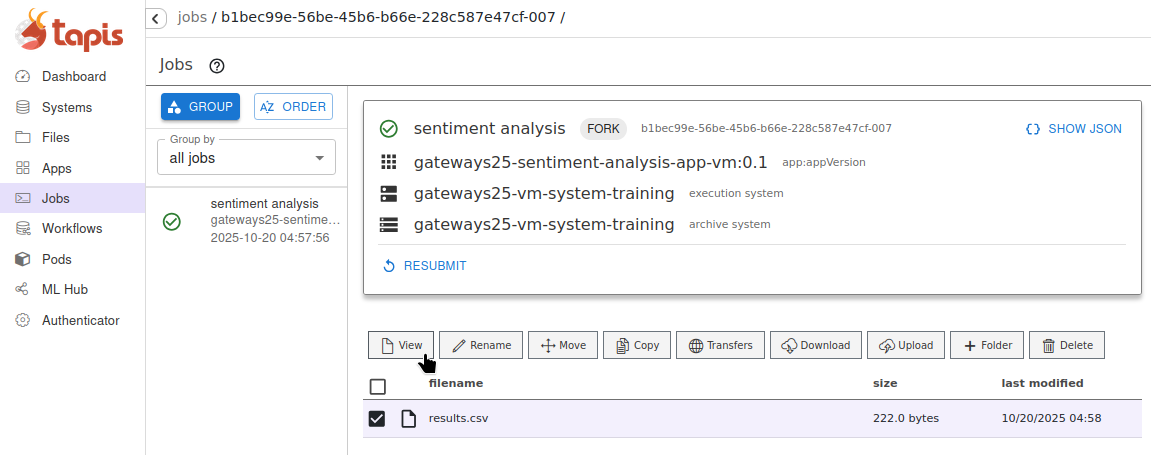
Task: Click the jobs breadcrumb link
Action: [x=192, y=18]
